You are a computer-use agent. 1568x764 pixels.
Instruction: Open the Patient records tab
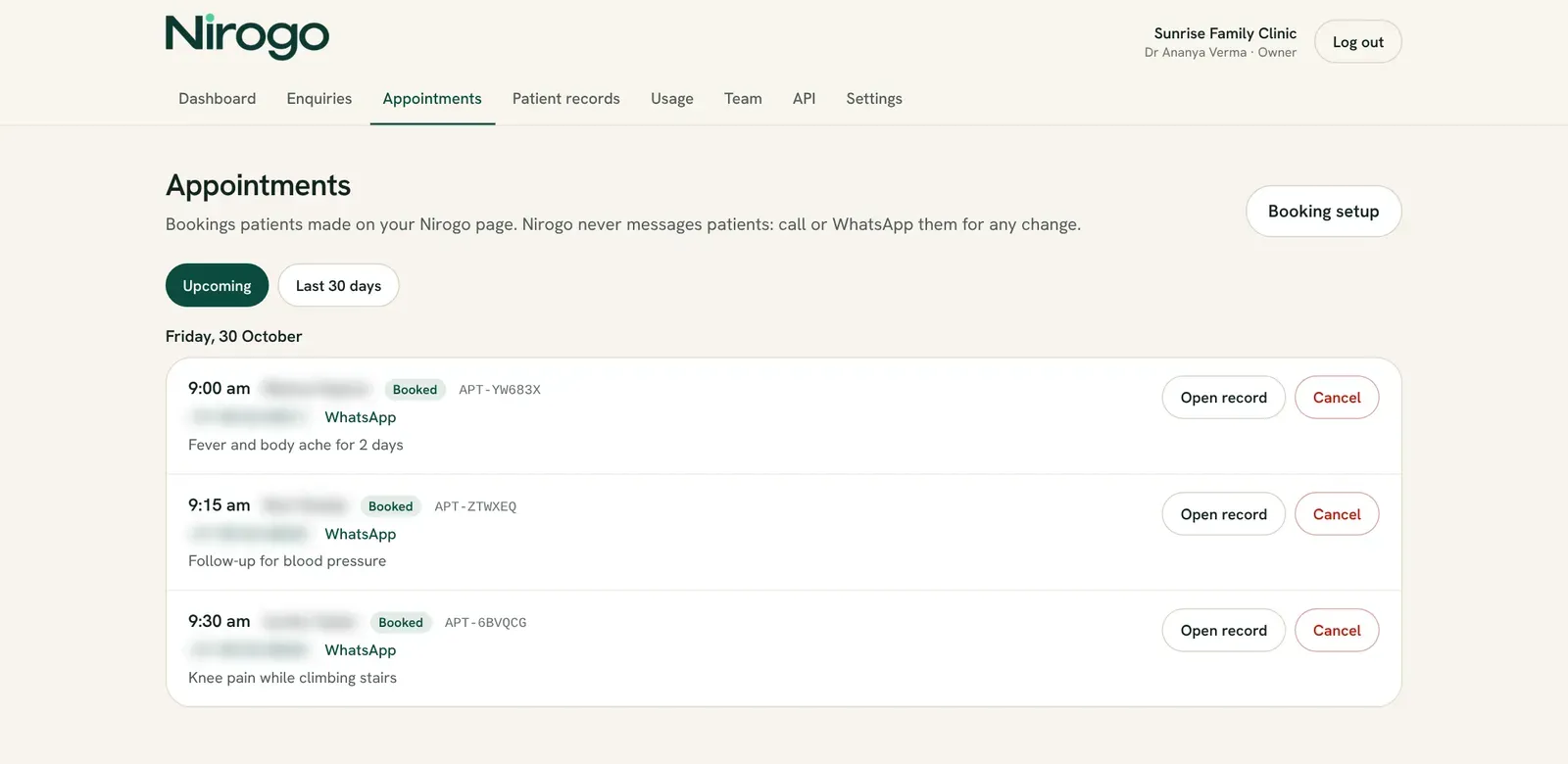pyautogui.click(x=565, y=99)
